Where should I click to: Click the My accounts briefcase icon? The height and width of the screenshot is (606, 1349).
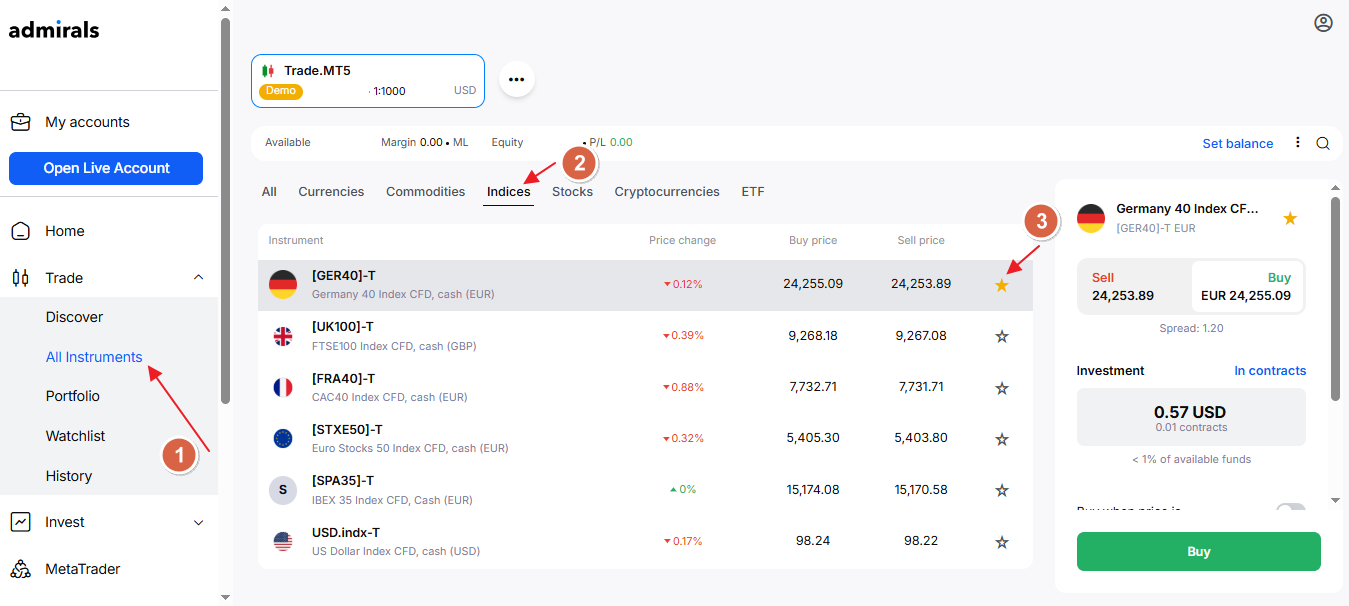pyautogui.click(x=20, y=122)
